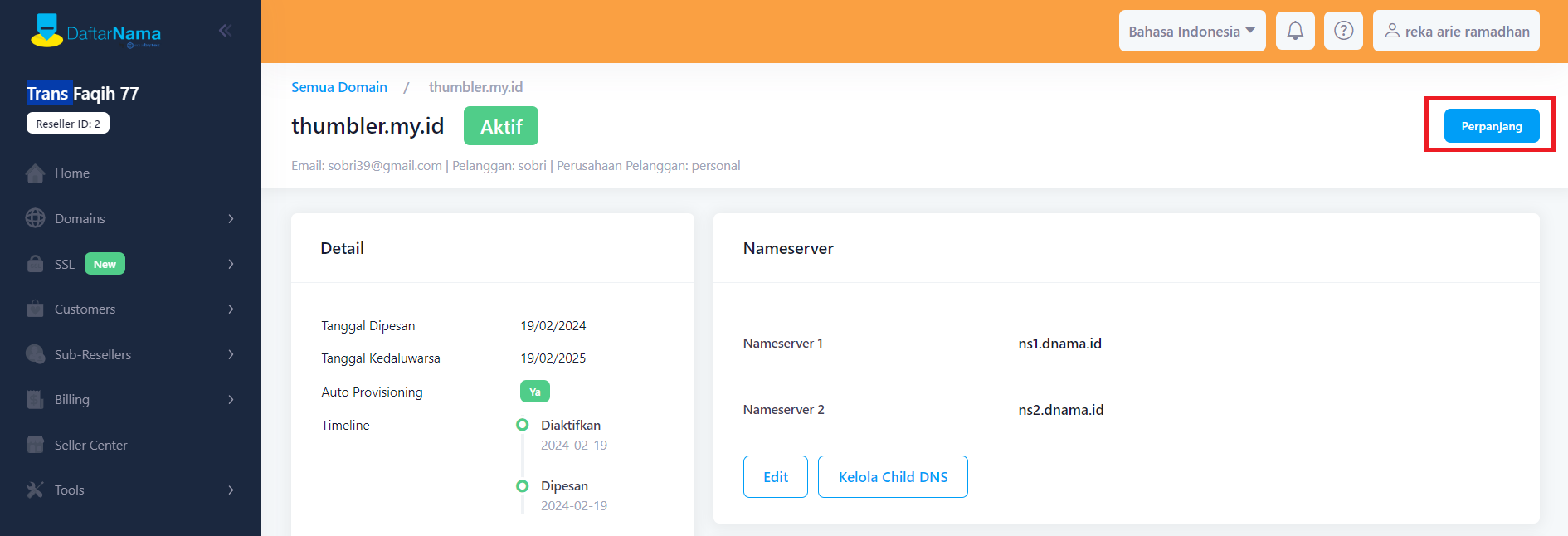
Task: Click the Customers briefcase icon
Action: click(35, 309)
